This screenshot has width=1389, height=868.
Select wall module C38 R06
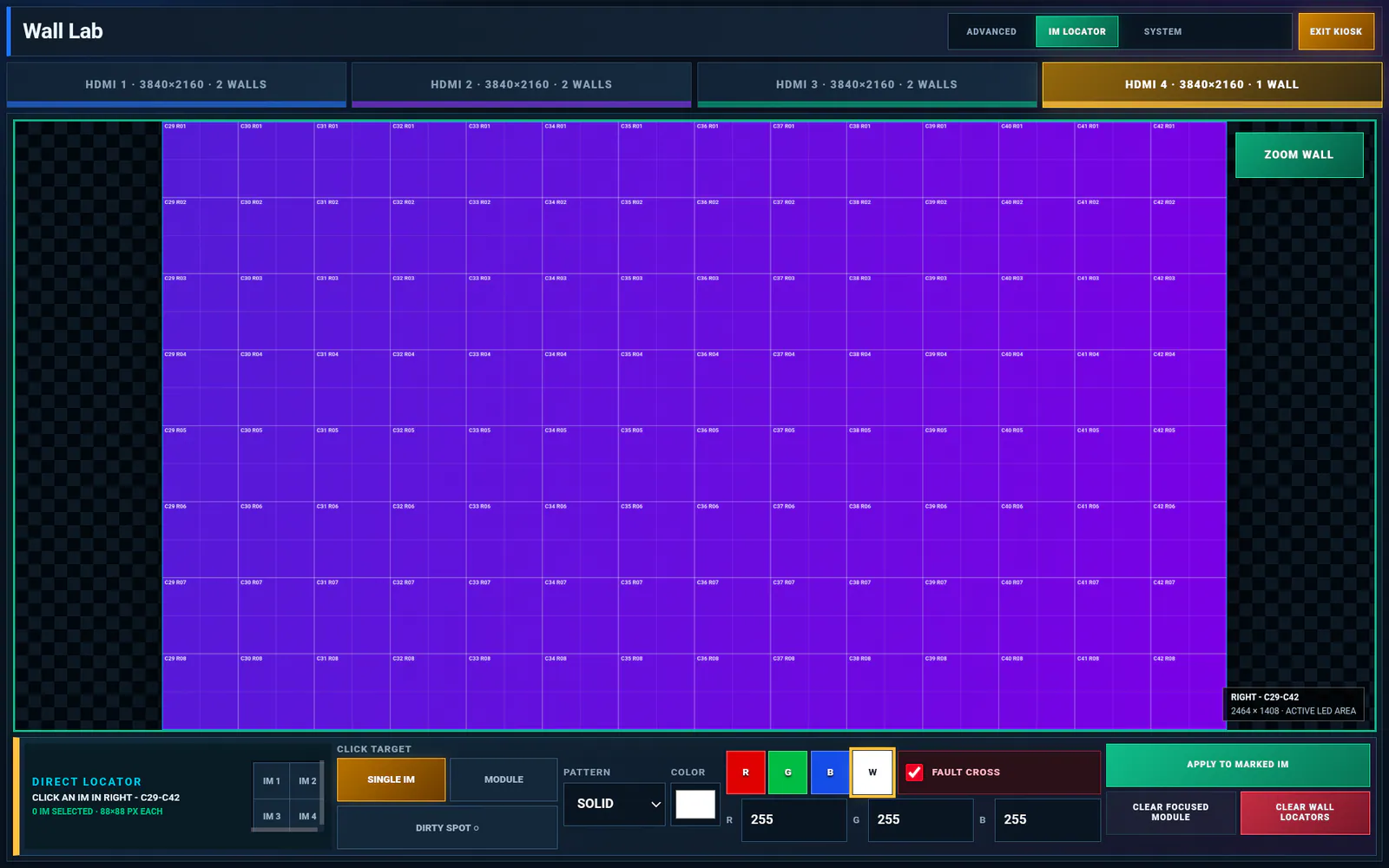tap(885, 540)
